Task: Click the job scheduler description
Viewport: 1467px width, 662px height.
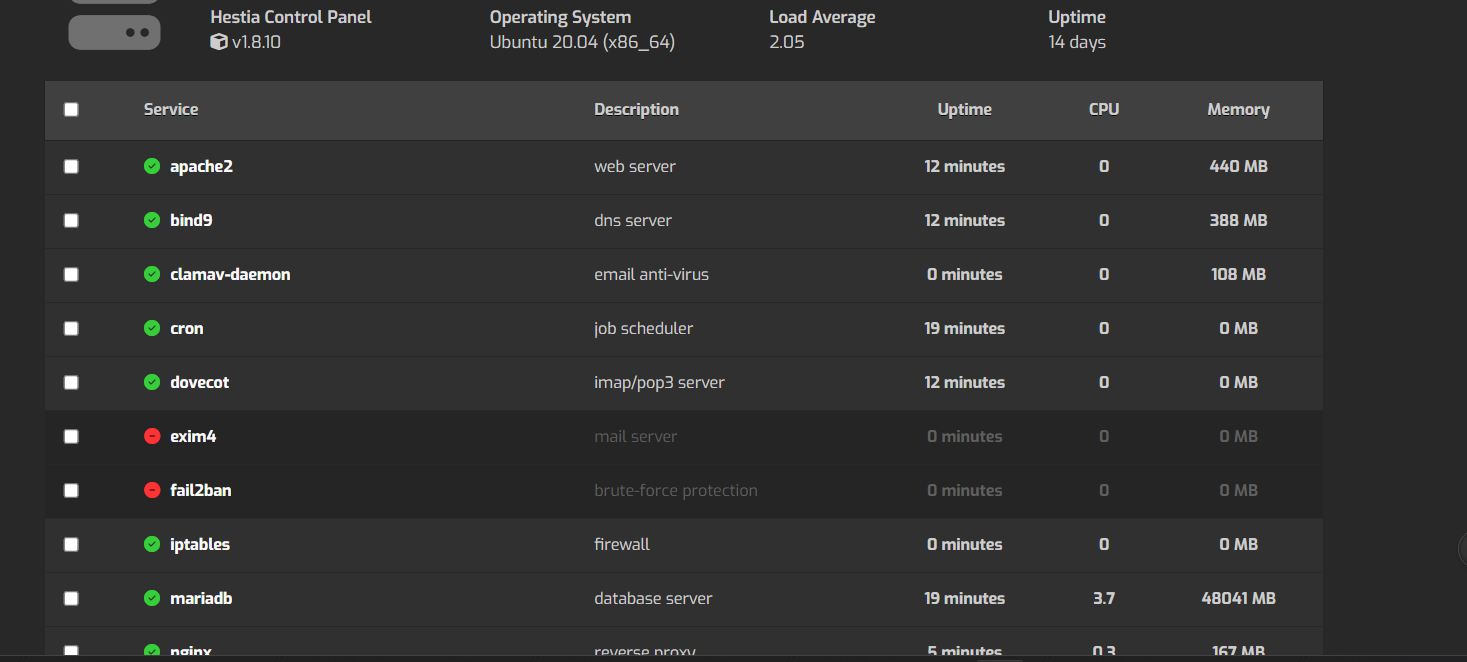Action: point(643,328)
